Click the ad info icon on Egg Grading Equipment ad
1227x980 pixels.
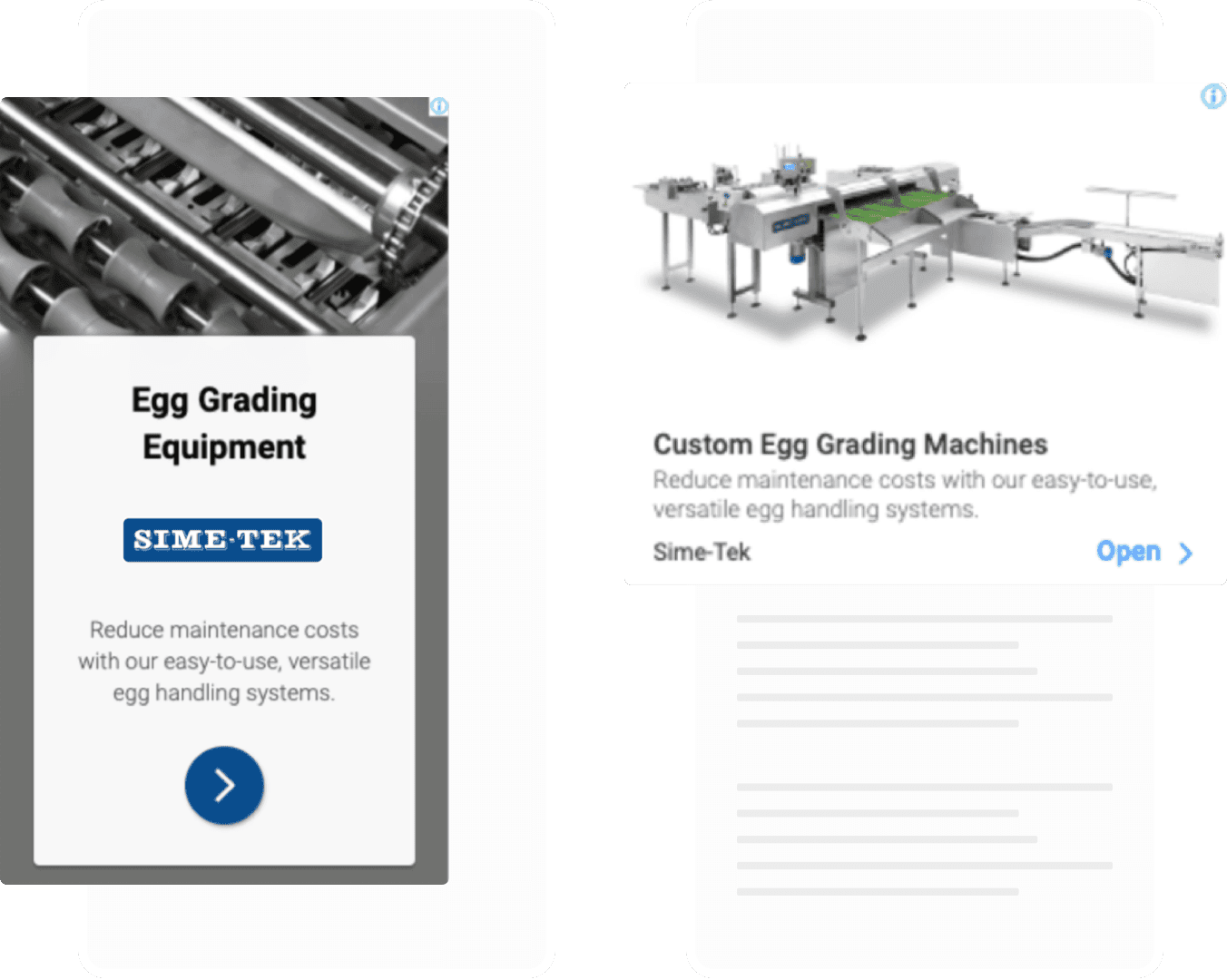pos(438,106)
